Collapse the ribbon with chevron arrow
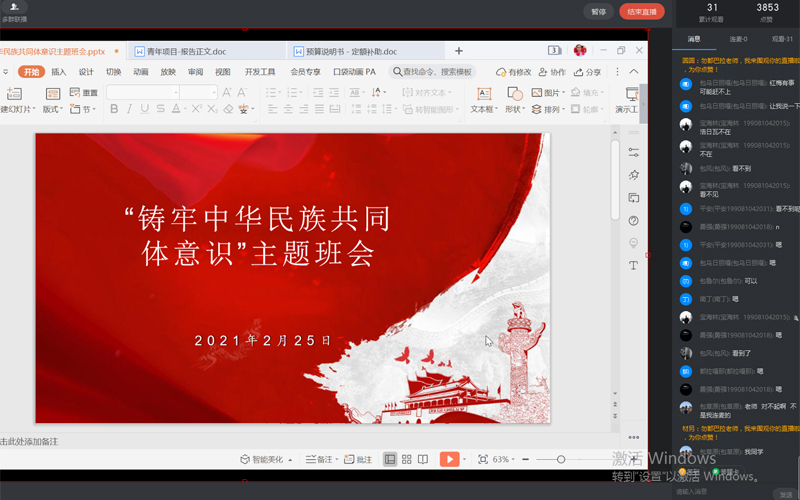The image size is (800, 500). 634,71
